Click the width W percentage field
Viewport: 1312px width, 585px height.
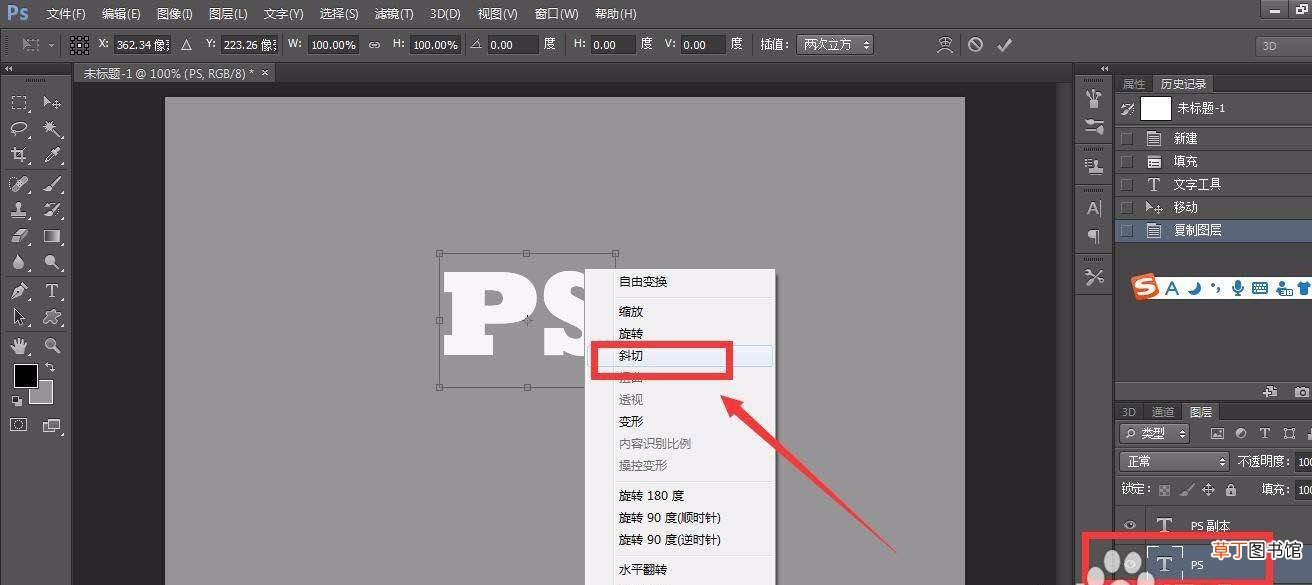[x=332, y=45]
